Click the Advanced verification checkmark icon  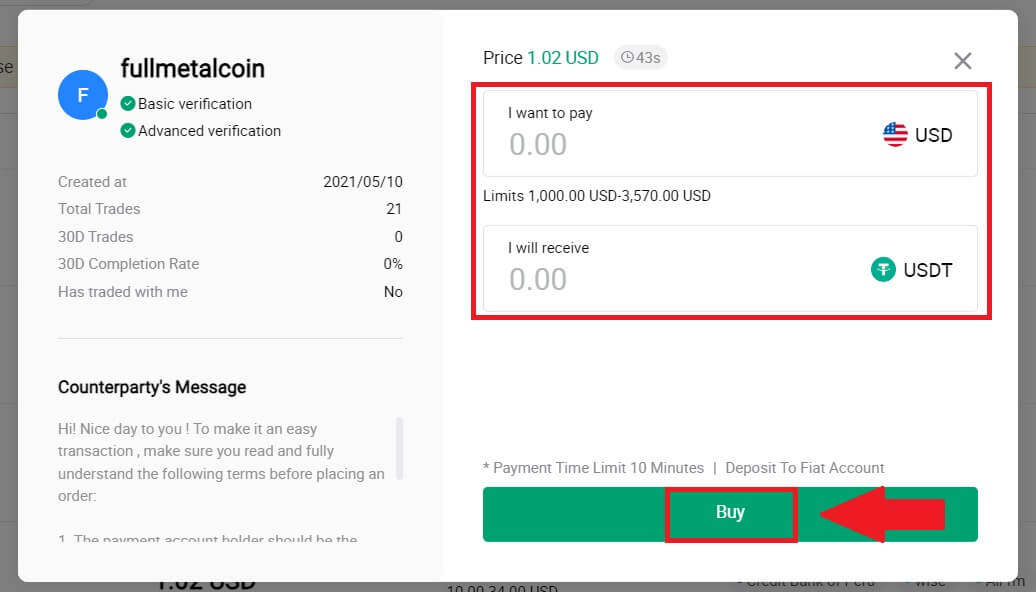coord(129,130)
